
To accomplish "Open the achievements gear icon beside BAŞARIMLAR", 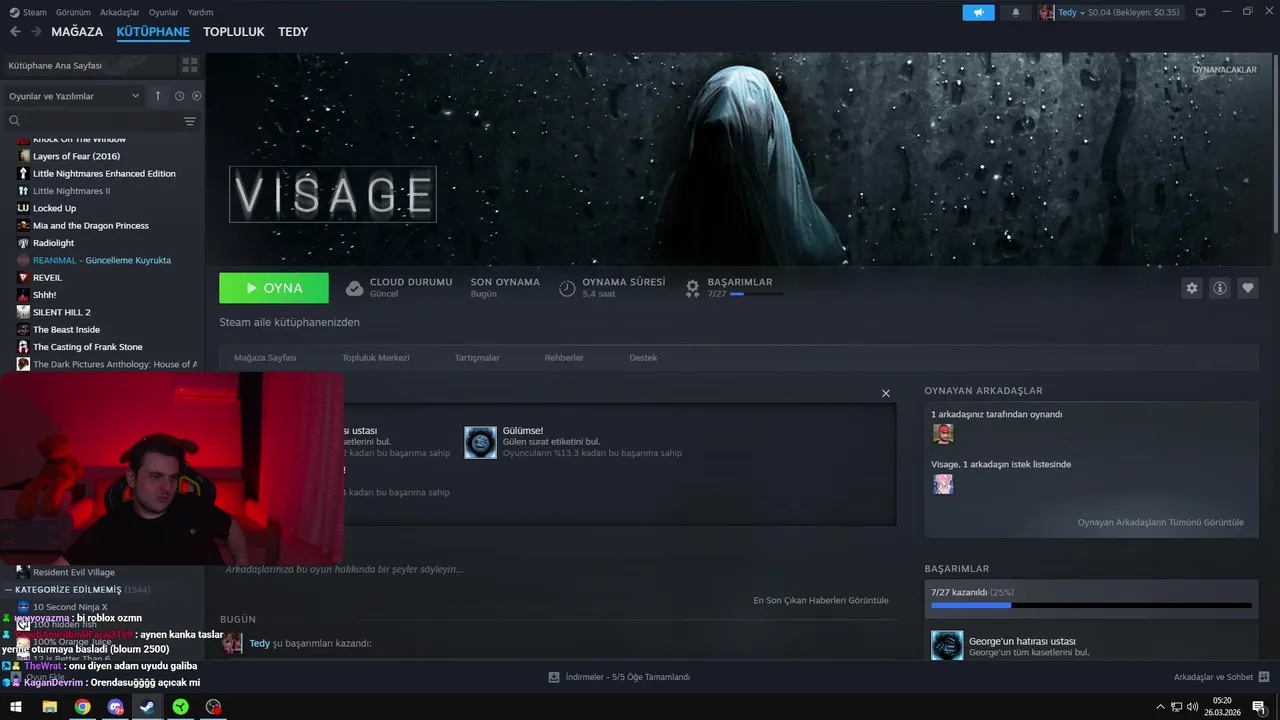I will point(692,288).
